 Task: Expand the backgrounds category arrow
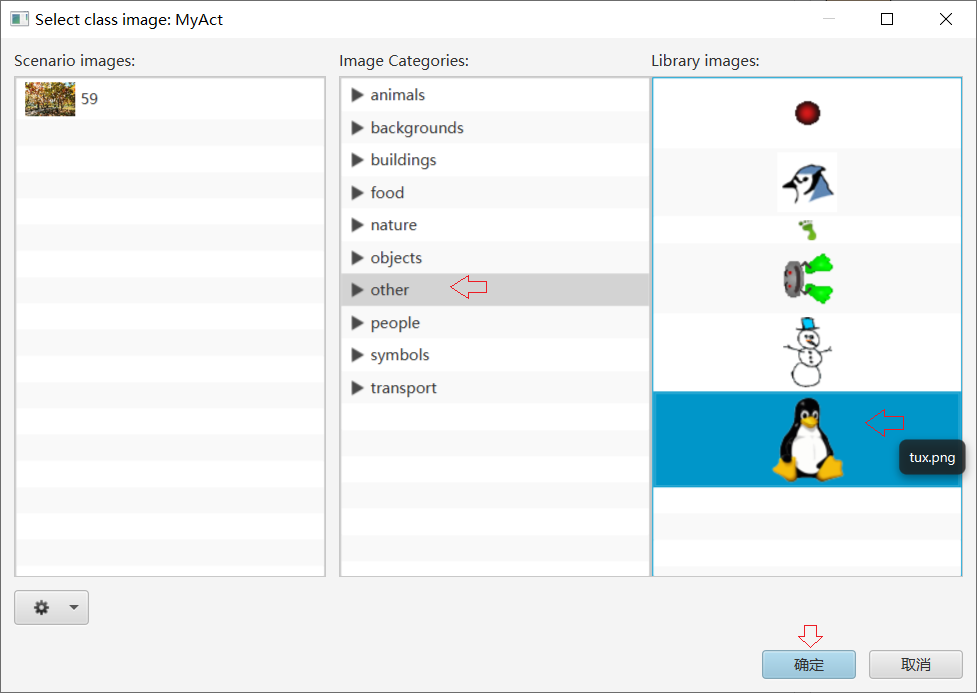pyautogui.click(x=357, y=128)
